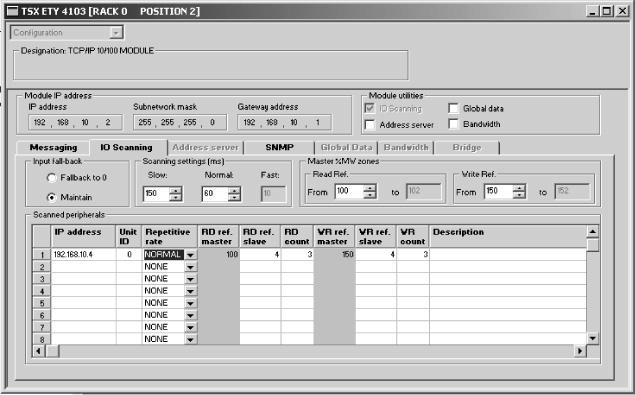Click the 192.168.10.4 IP address cell

83,254
